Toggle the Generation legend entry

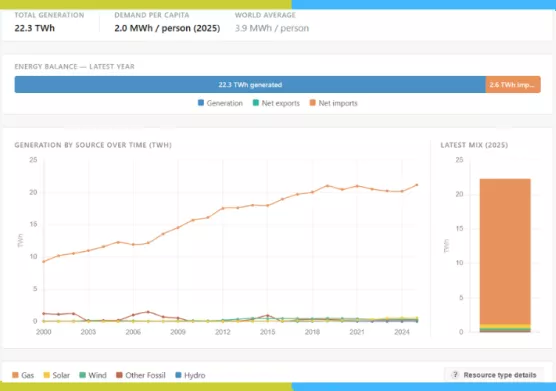(220, 103)
